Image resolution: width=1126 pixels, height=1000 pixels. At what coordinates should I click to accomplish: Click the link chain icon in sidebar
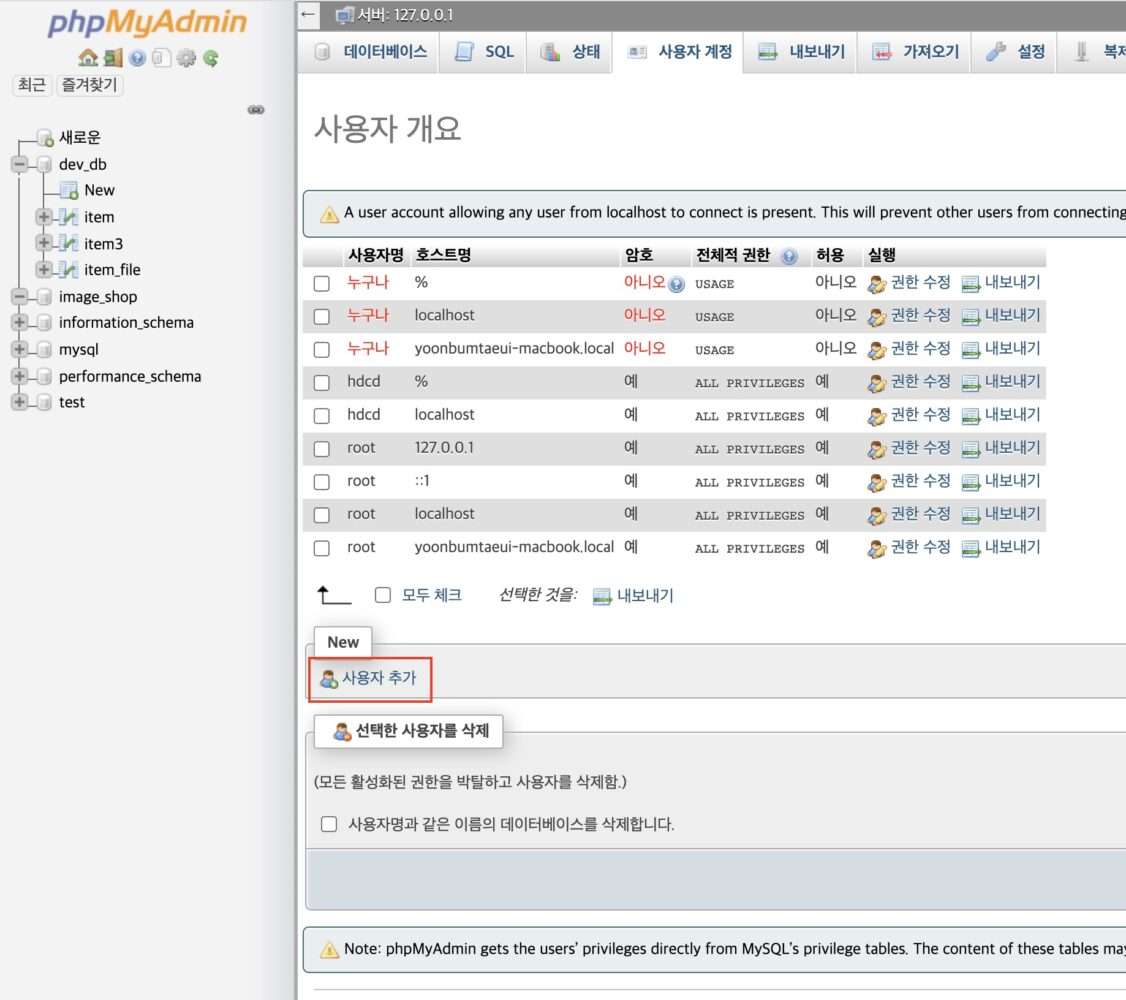[256, 110]
